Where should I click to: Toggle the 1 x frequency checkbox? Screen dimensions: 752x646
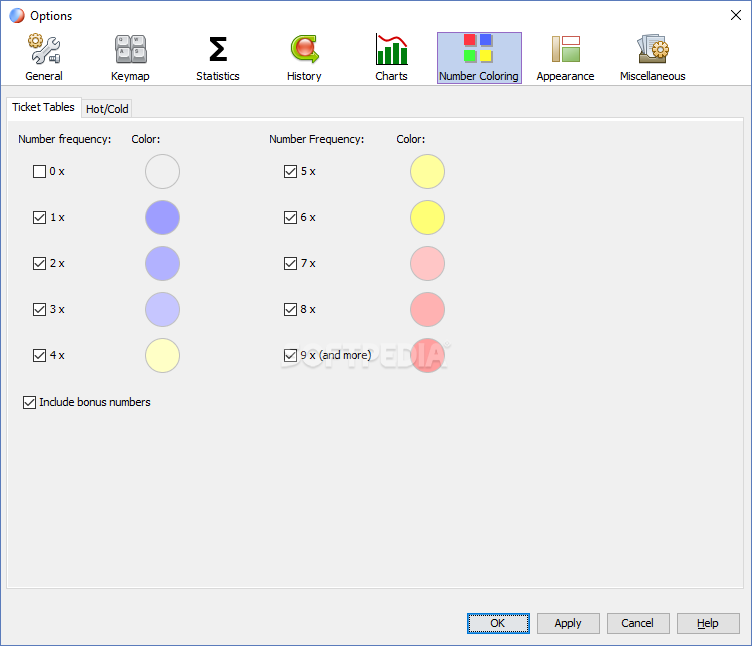click(39, 217)
